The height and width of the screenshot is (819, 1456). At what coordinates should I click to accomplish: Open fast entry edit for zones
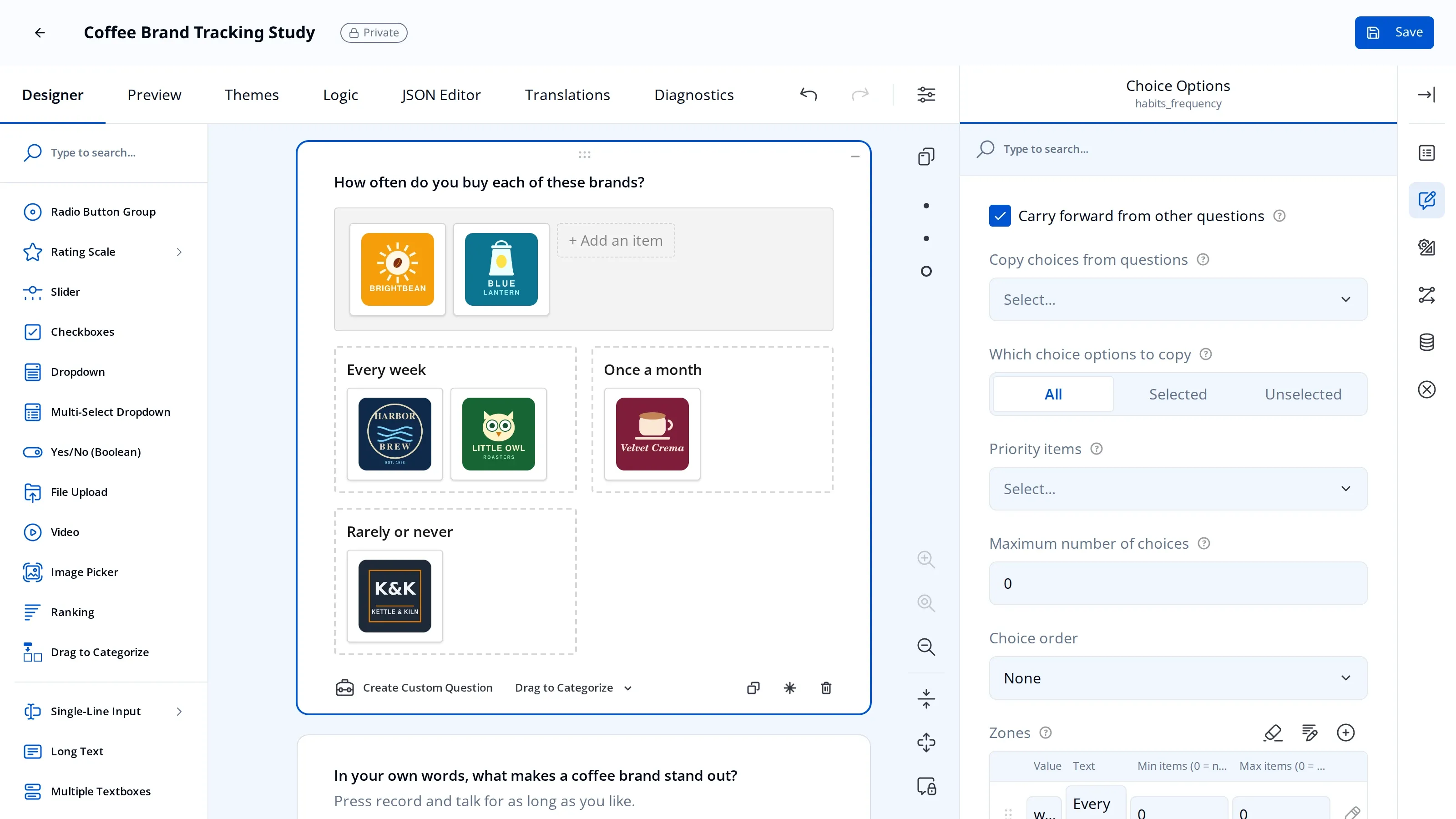pos(1309,733)
